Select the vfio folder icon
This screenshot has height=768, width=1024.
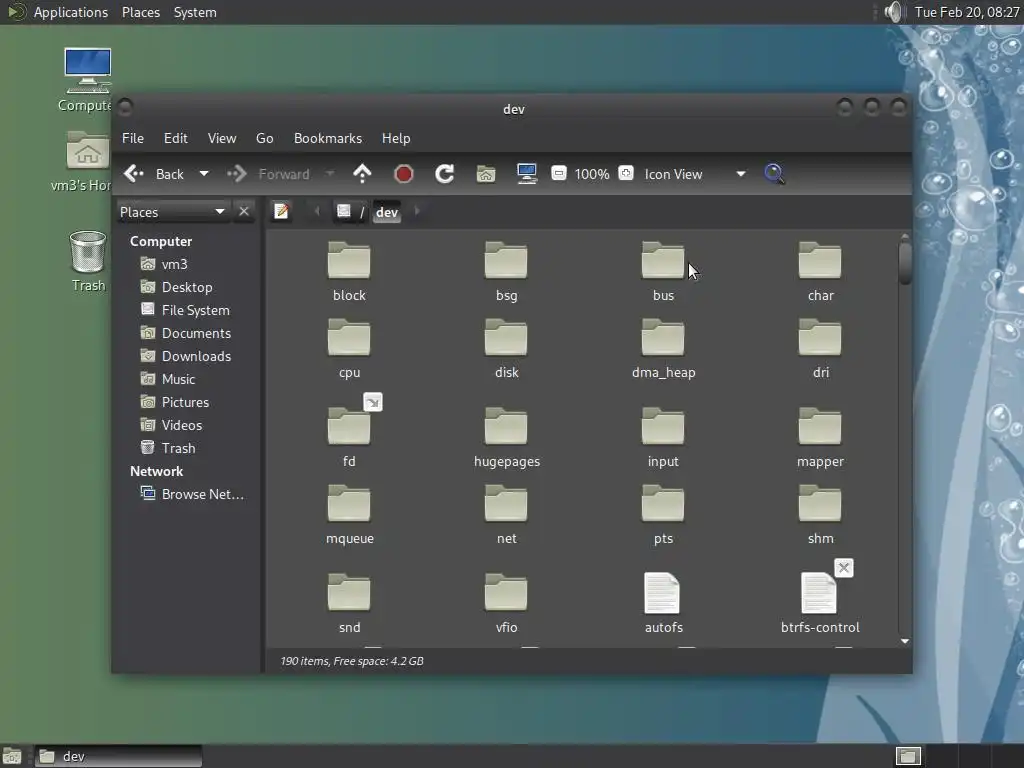506,592
